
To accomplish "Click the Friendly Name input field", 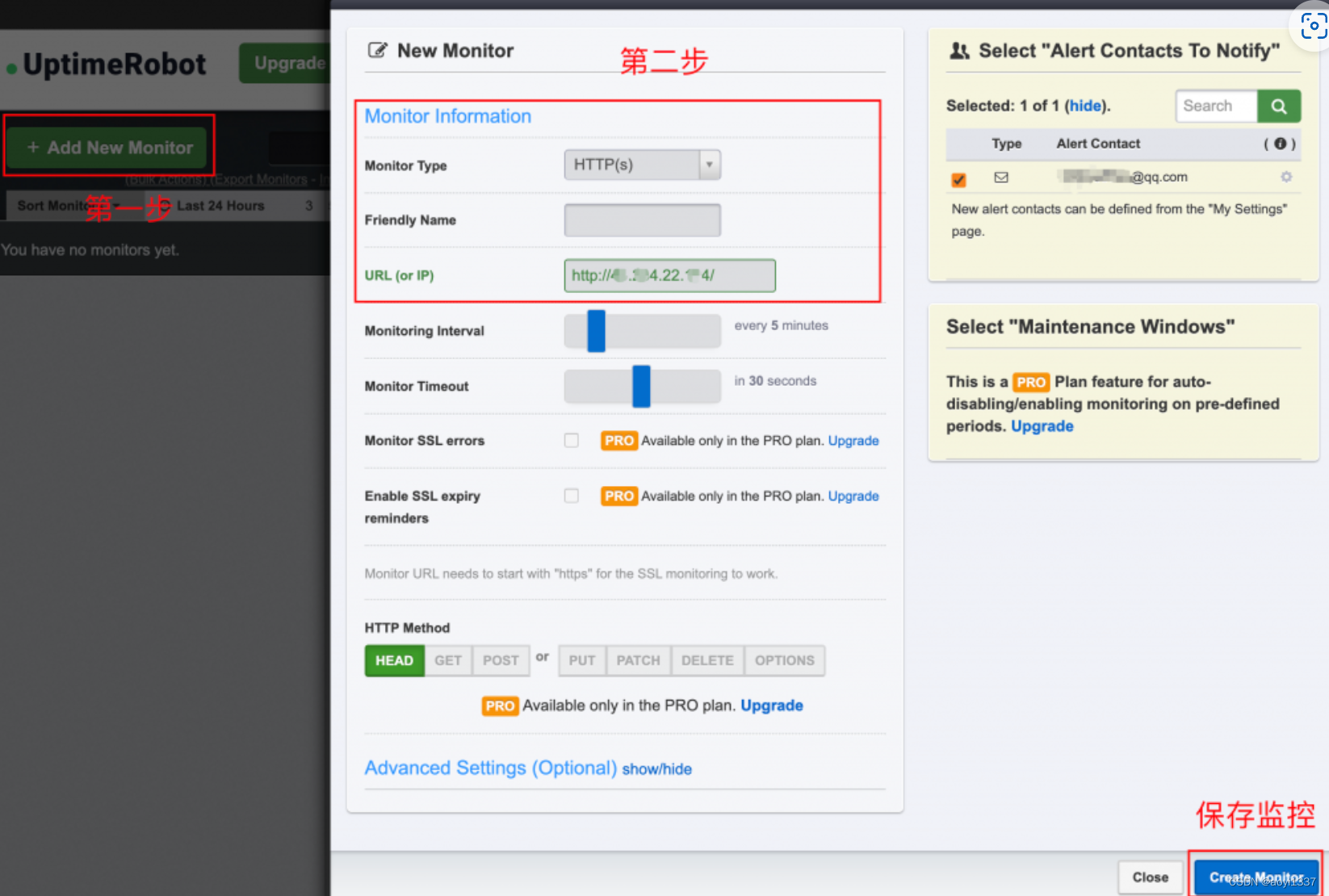I will [642, 220].
